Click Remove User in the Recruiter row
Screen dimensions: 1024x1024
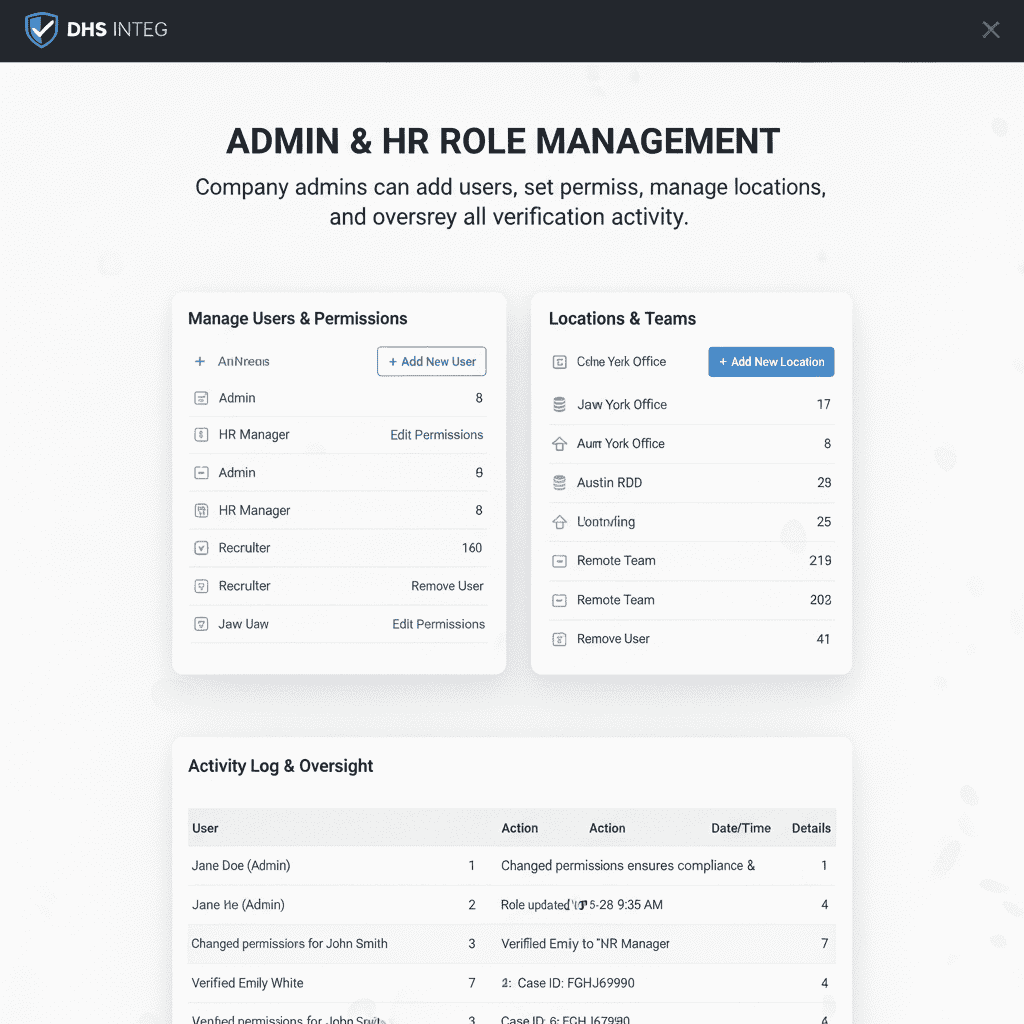coord(447,586)
